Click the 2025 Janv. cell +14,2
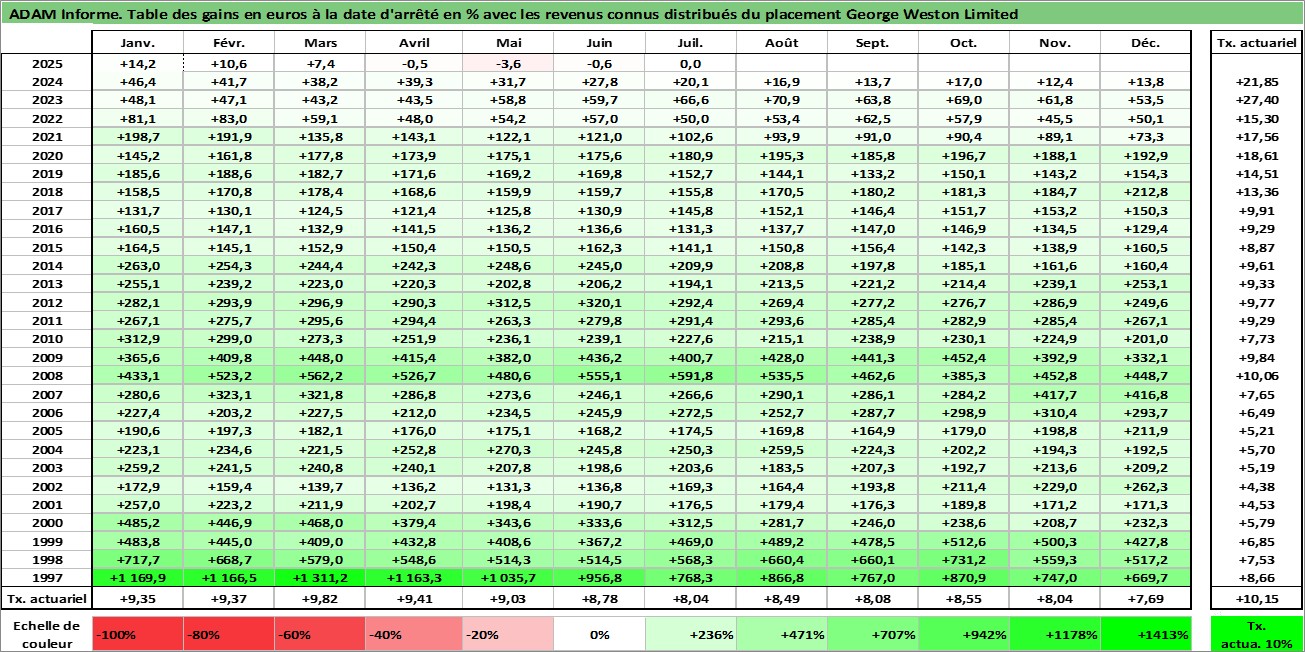 137,63
